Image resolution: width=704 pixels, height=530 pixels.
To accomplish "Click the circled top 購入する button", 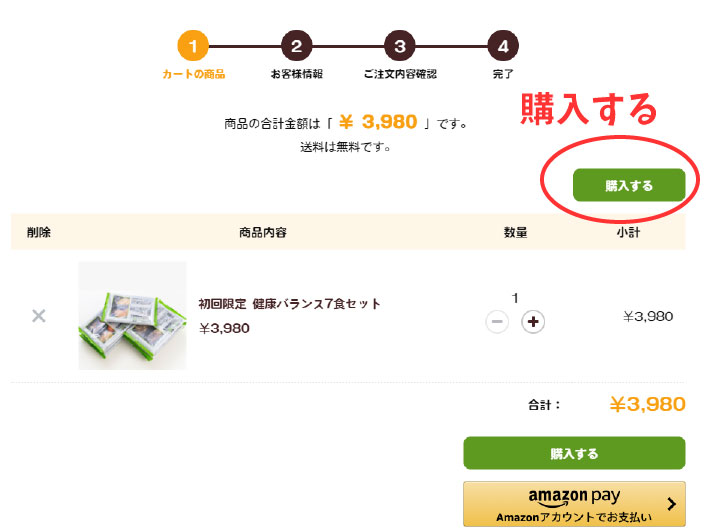I will pos(629,185).
